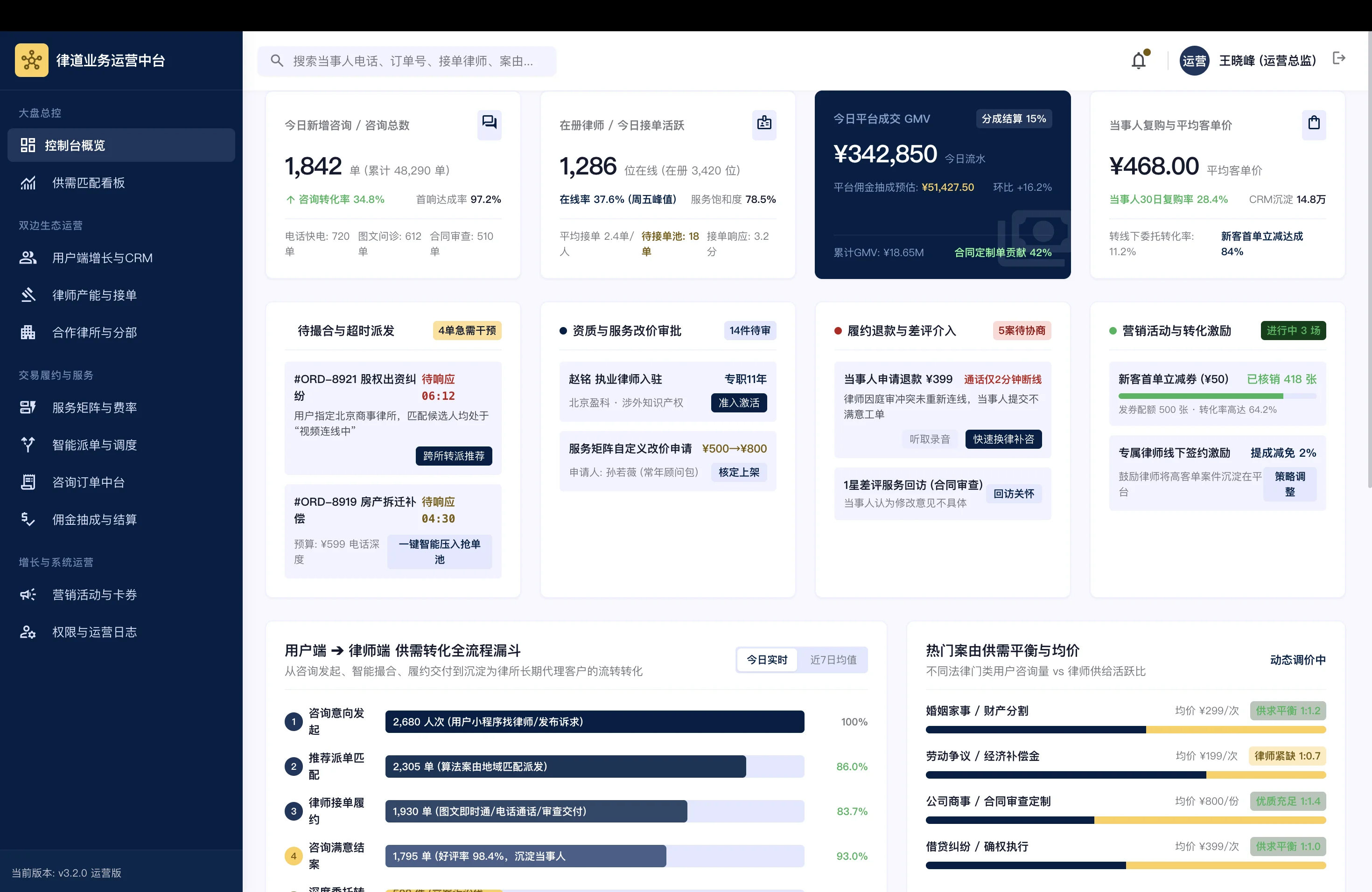1372x892 pixels.
Task: Click 一键智能压入抢单池 button
Action: [x=440, y=551]
